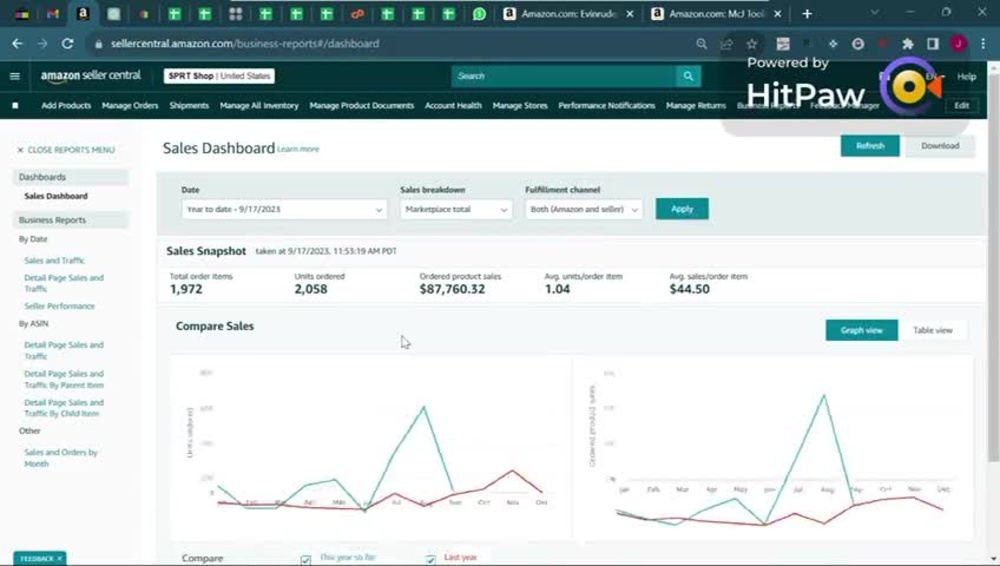The image size is (1000, 566).
Task: Open browser three-dot menu
Action: [x=983, y=44]
